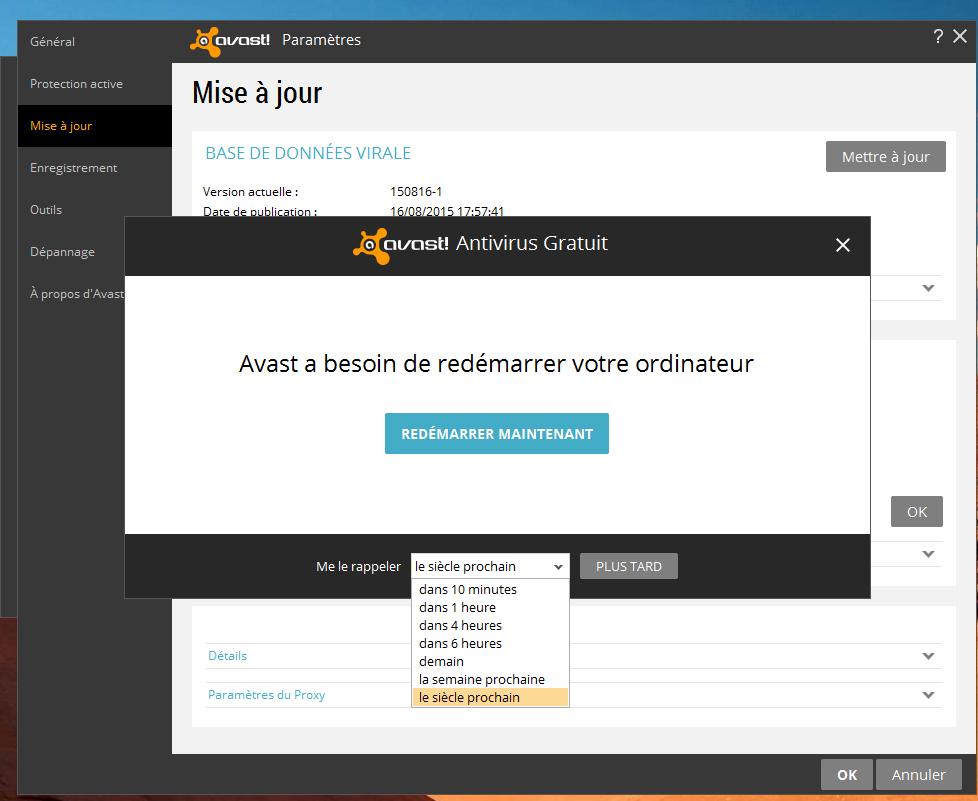Viewport: 978px width, 801px height.
Task: Open the Détails link
Action: (x=228, y=656)
